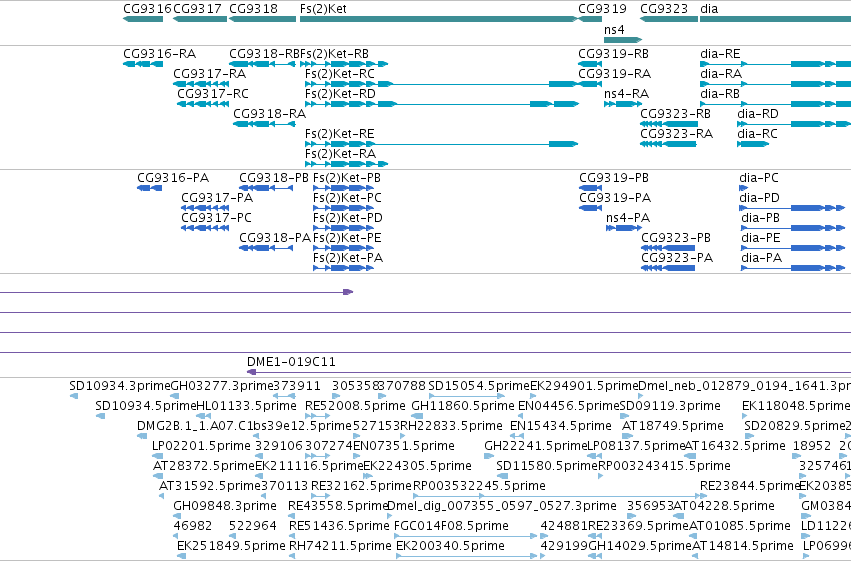The image size is (851, 561).
Task: Select EST AT18749.5prime
Action: [x=628, y=436]
